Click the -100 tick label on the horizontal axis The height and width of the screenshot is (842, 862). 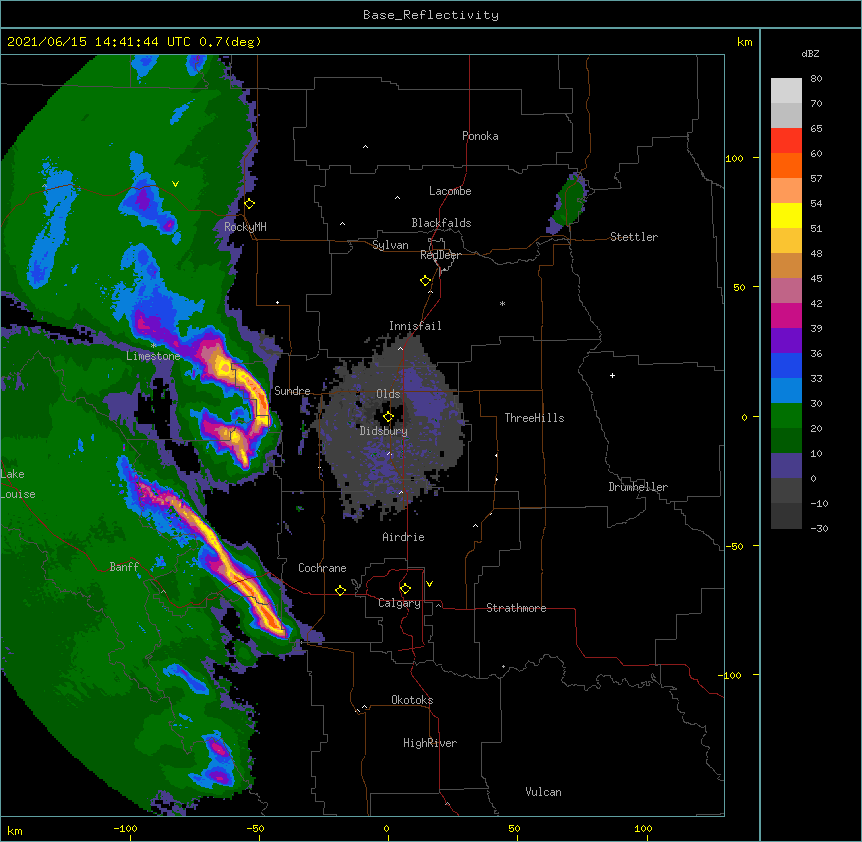[x=125, y=828]
